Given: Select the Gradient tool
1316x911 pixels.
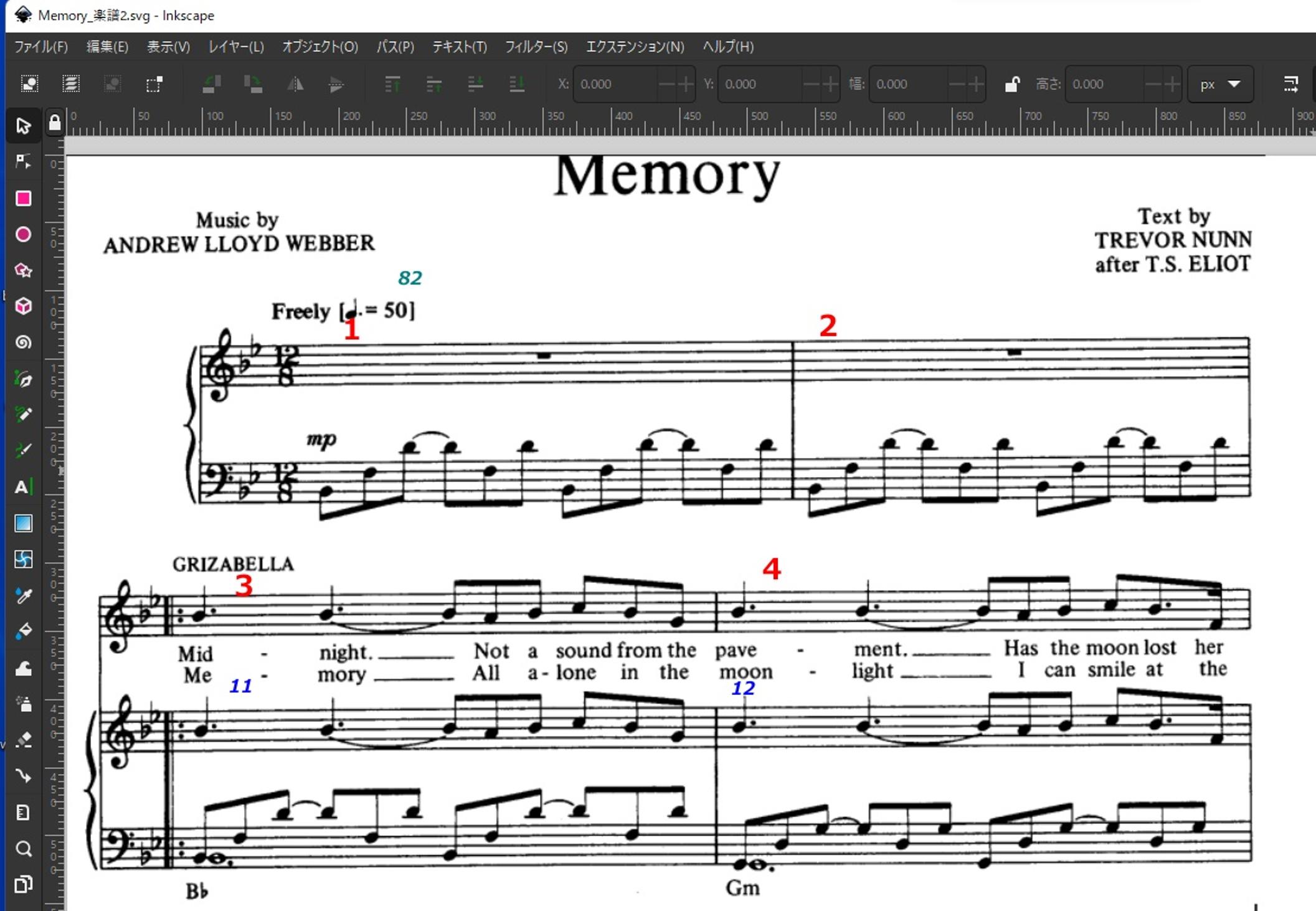Looking at the screenshot, I should point(23,523).
